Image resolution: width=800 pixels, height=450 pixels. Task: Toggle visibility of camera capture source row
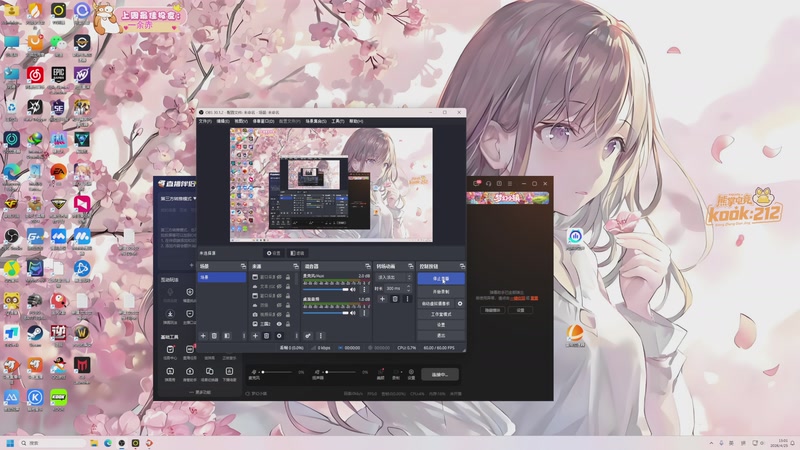279,314
